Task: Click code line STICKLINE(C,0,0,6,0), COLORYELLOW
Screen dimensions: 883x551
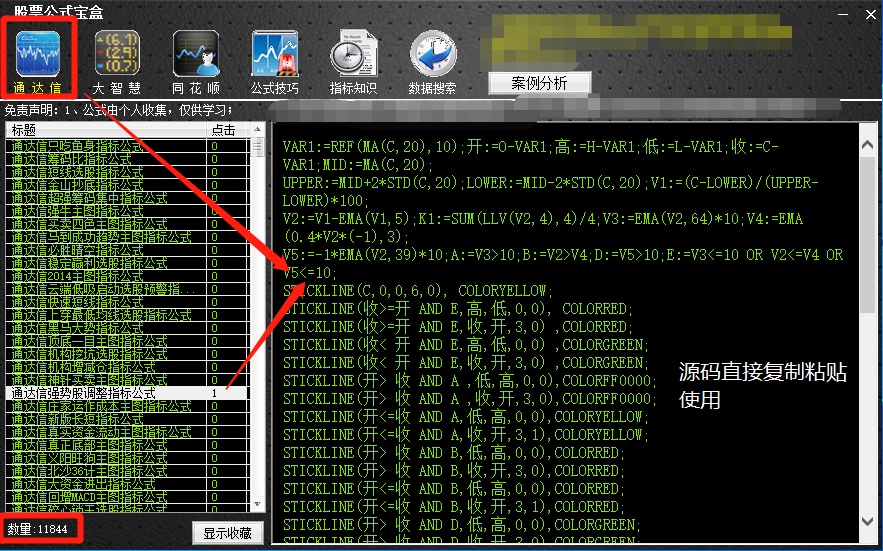Action: [418, 291]
